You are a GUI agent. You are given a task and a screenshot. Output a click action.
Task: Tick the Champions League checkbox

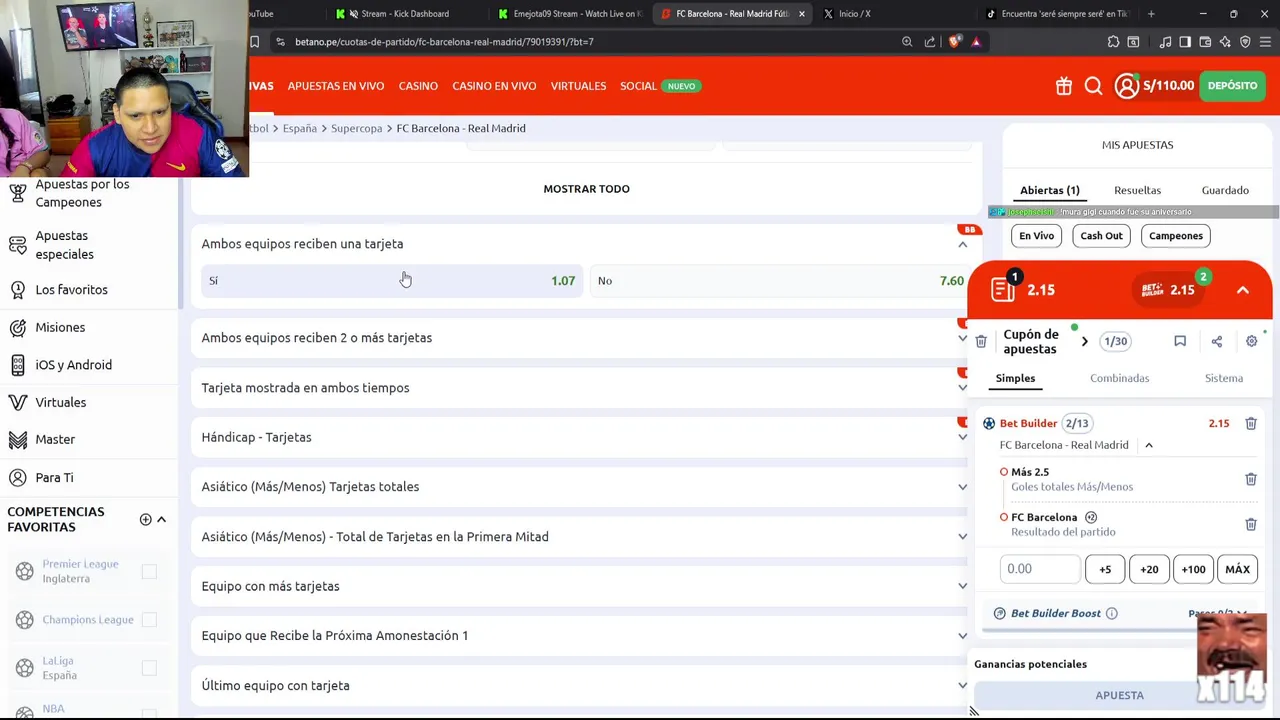pyautogui.click(x=149, y=620)
